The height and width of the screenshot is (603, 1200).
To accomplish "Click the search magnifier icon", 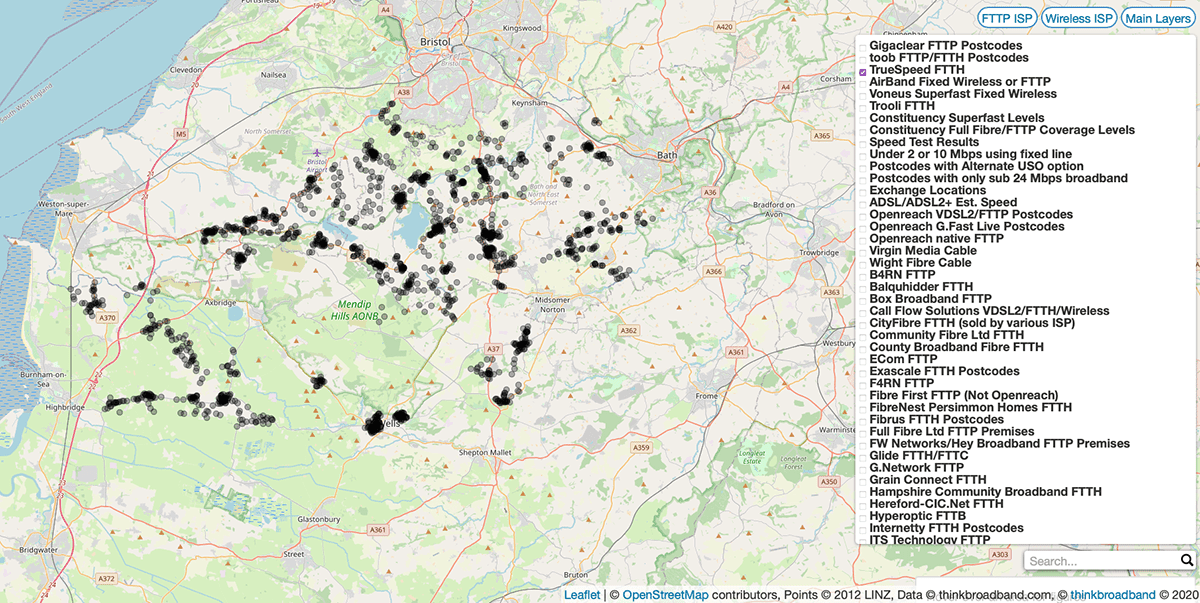I will point(1186,561).
